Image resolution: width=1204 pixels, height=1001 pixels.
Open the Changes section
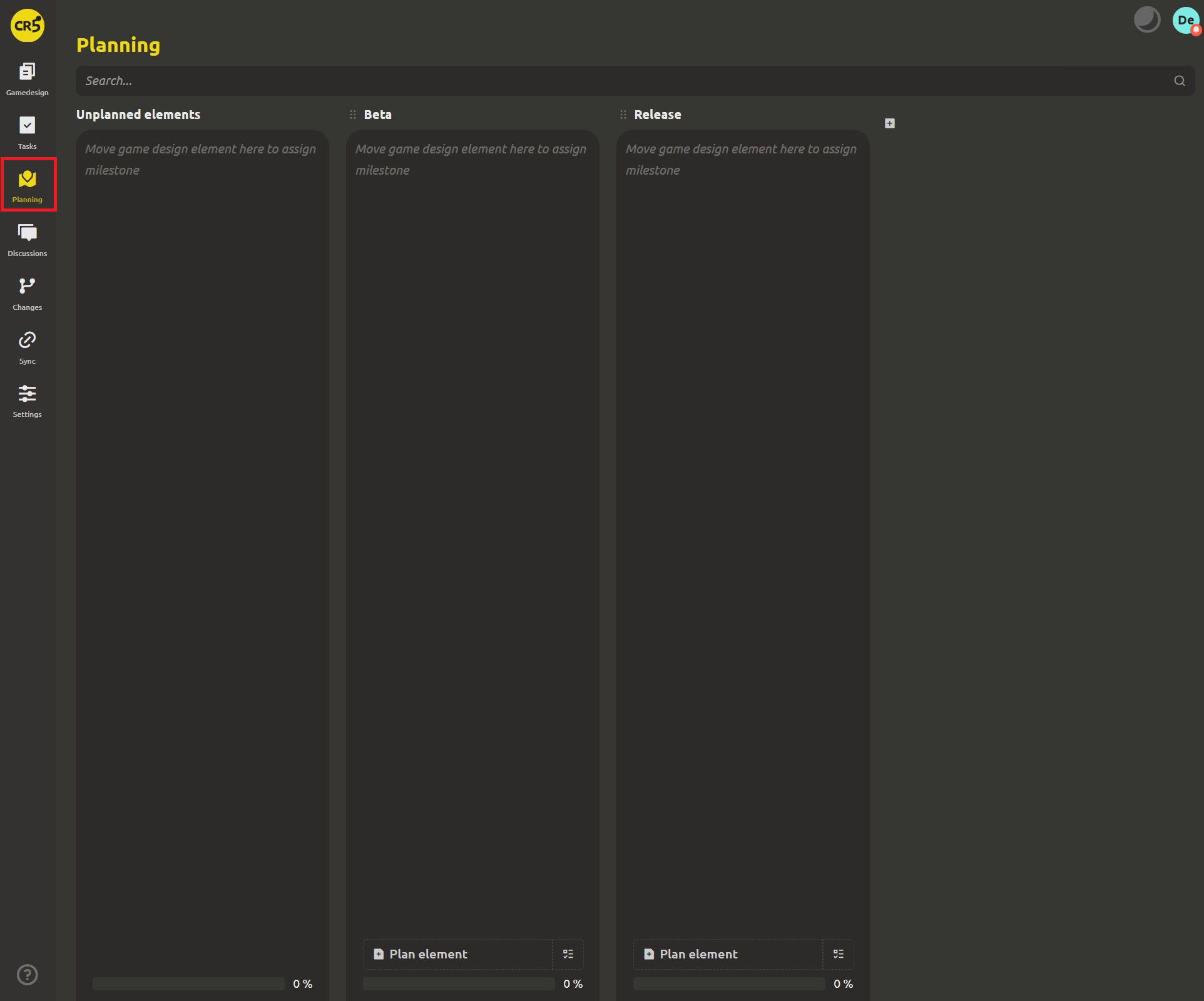[28, 294]
